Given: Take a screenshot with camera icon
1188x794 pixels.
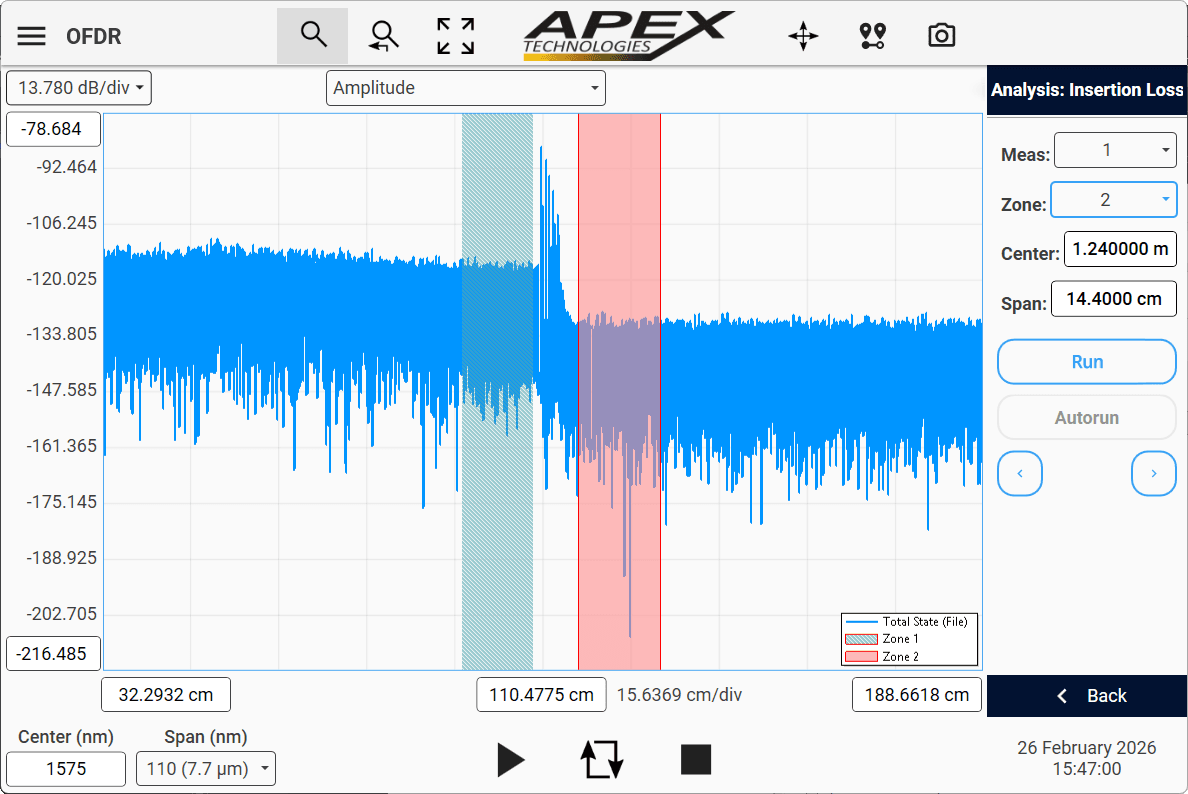Looking at the screenshot, I should 941,37.
